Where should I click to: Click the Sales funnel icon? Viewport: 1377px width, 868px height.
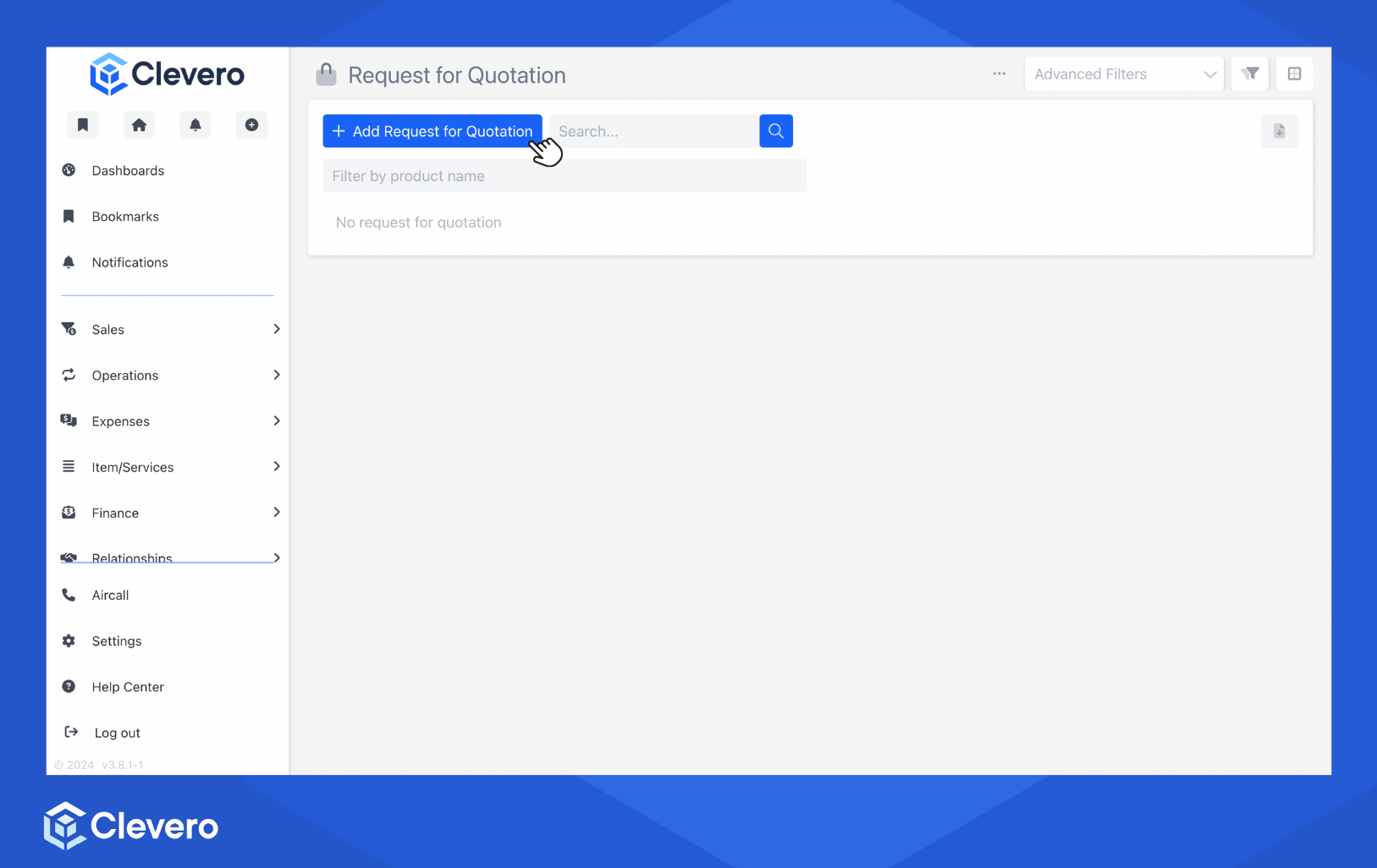(x=69, y=329)
